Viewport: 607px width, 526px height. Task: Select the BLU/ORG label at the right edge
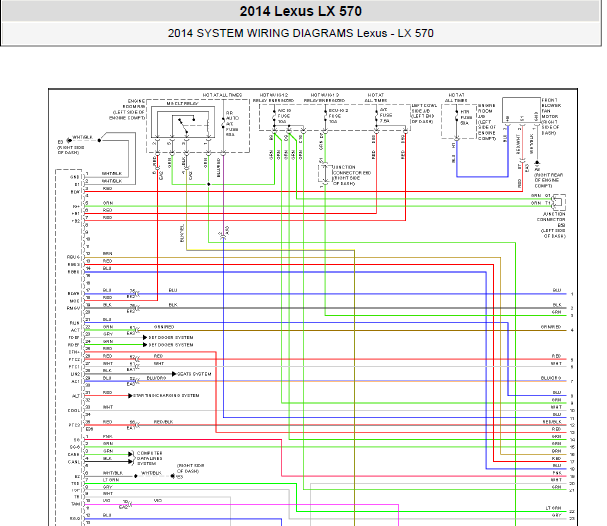[551, 378]
